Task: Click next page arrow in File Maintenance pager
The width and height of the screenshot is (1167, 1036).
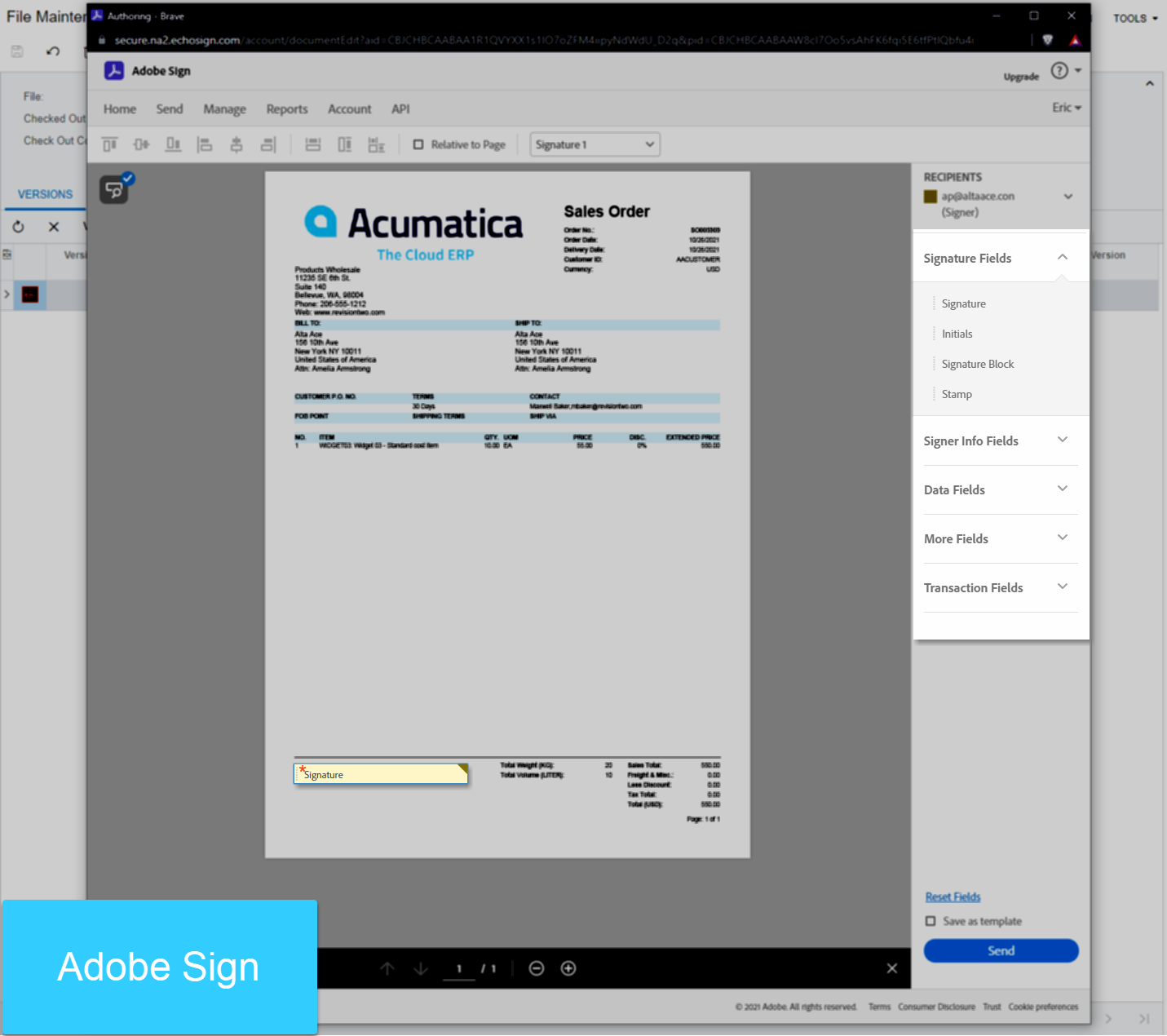Action: [x=1108, y=1019]
